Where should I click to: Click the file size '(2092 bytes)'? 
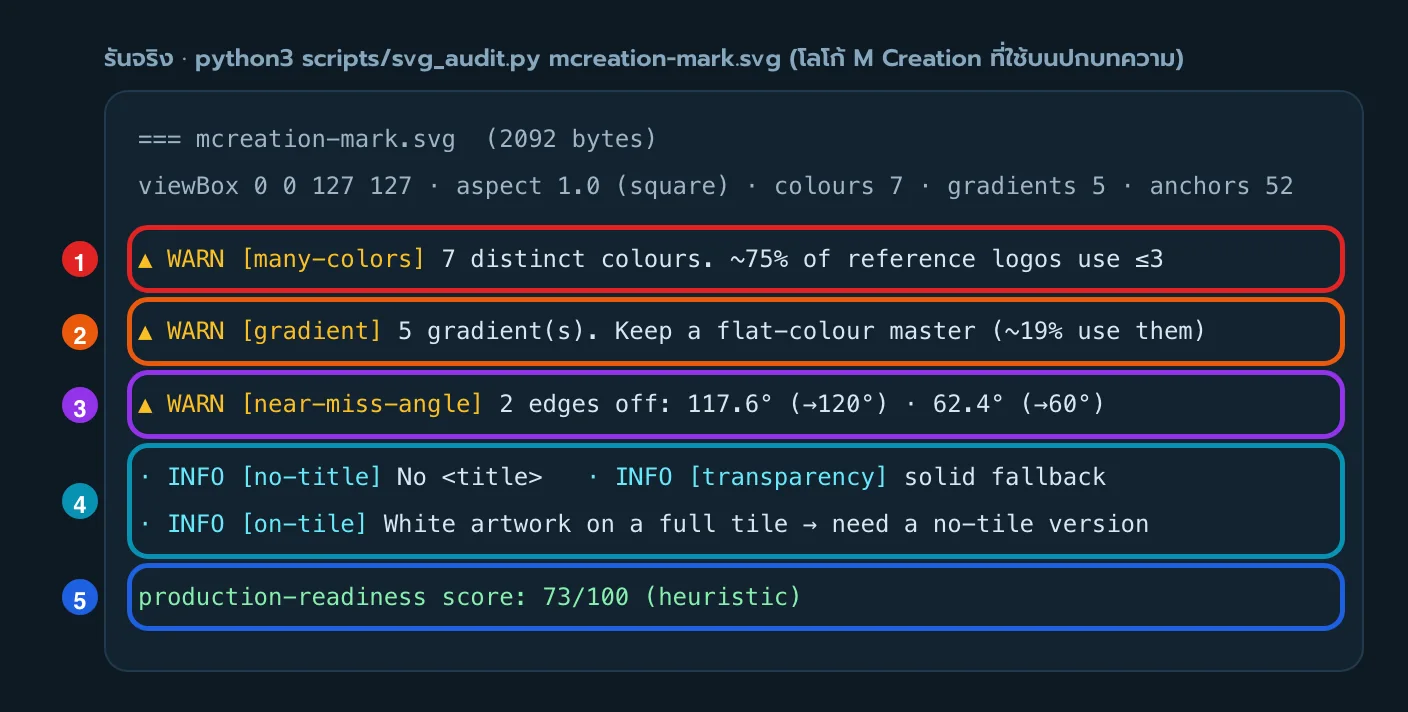(x=571, y=139)
